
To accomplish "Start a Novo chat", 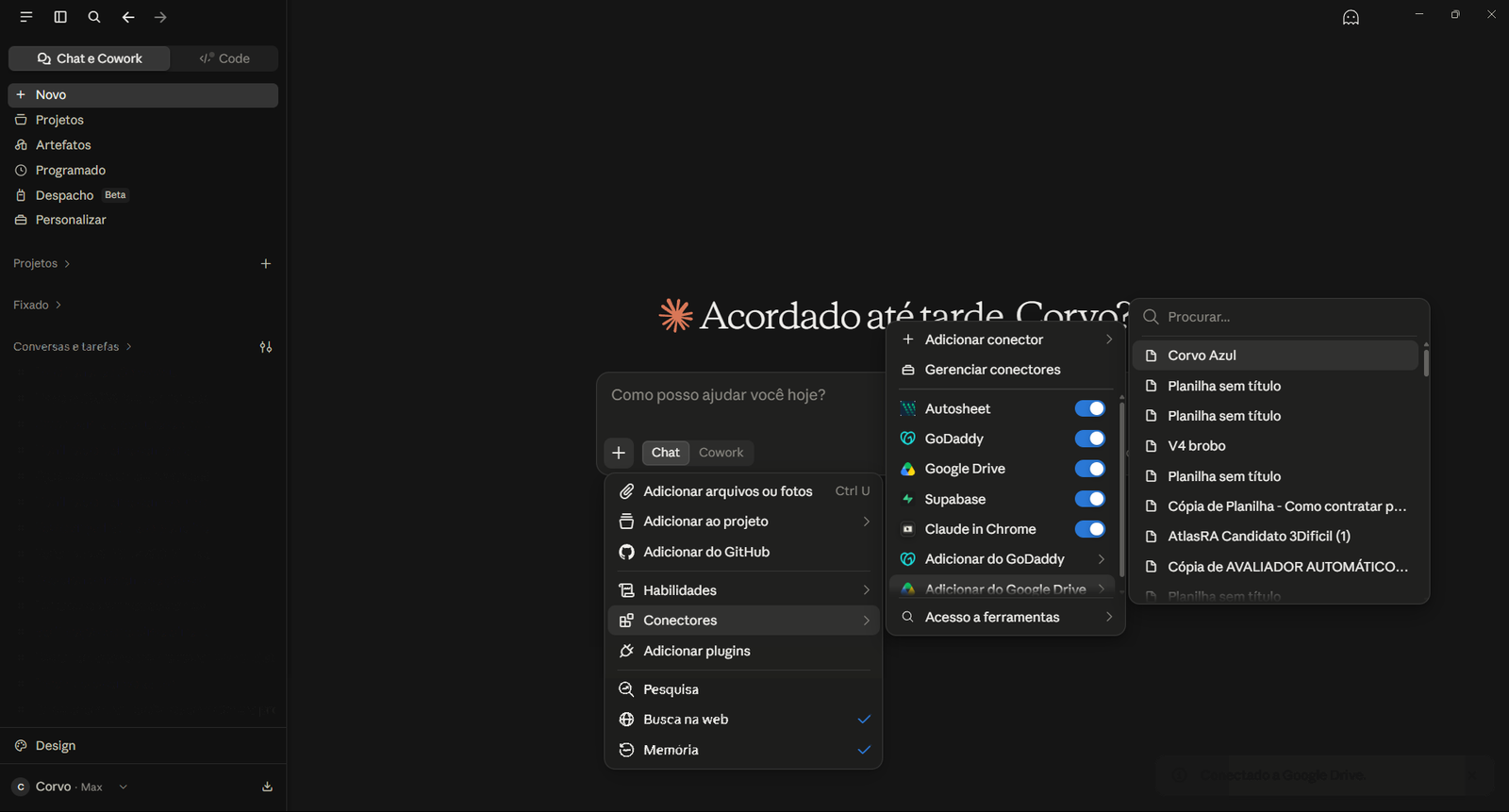I will point(143,95).
